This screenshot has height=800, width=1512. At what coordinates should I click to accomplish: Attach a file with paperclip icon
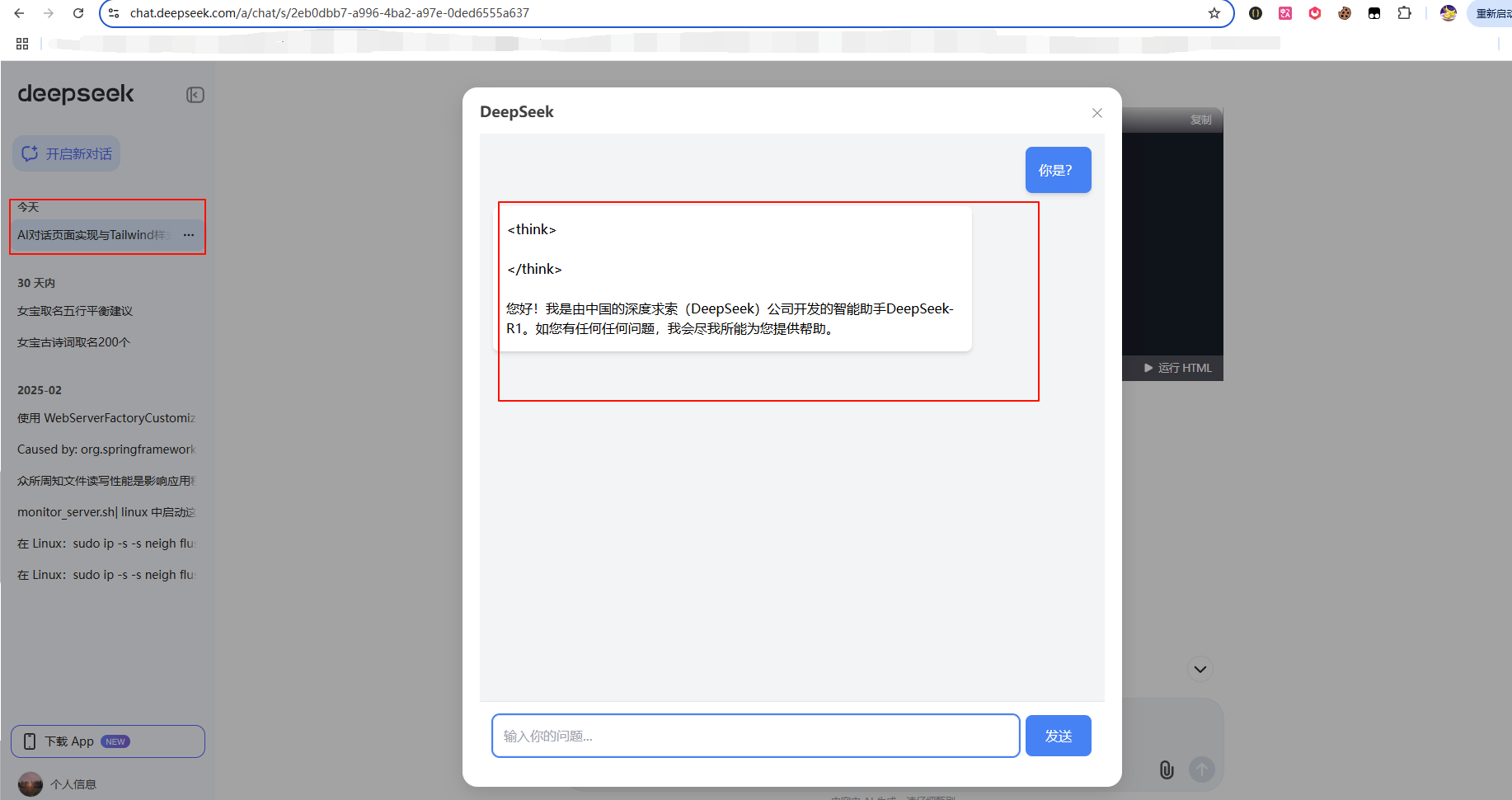click(1167, 770)
